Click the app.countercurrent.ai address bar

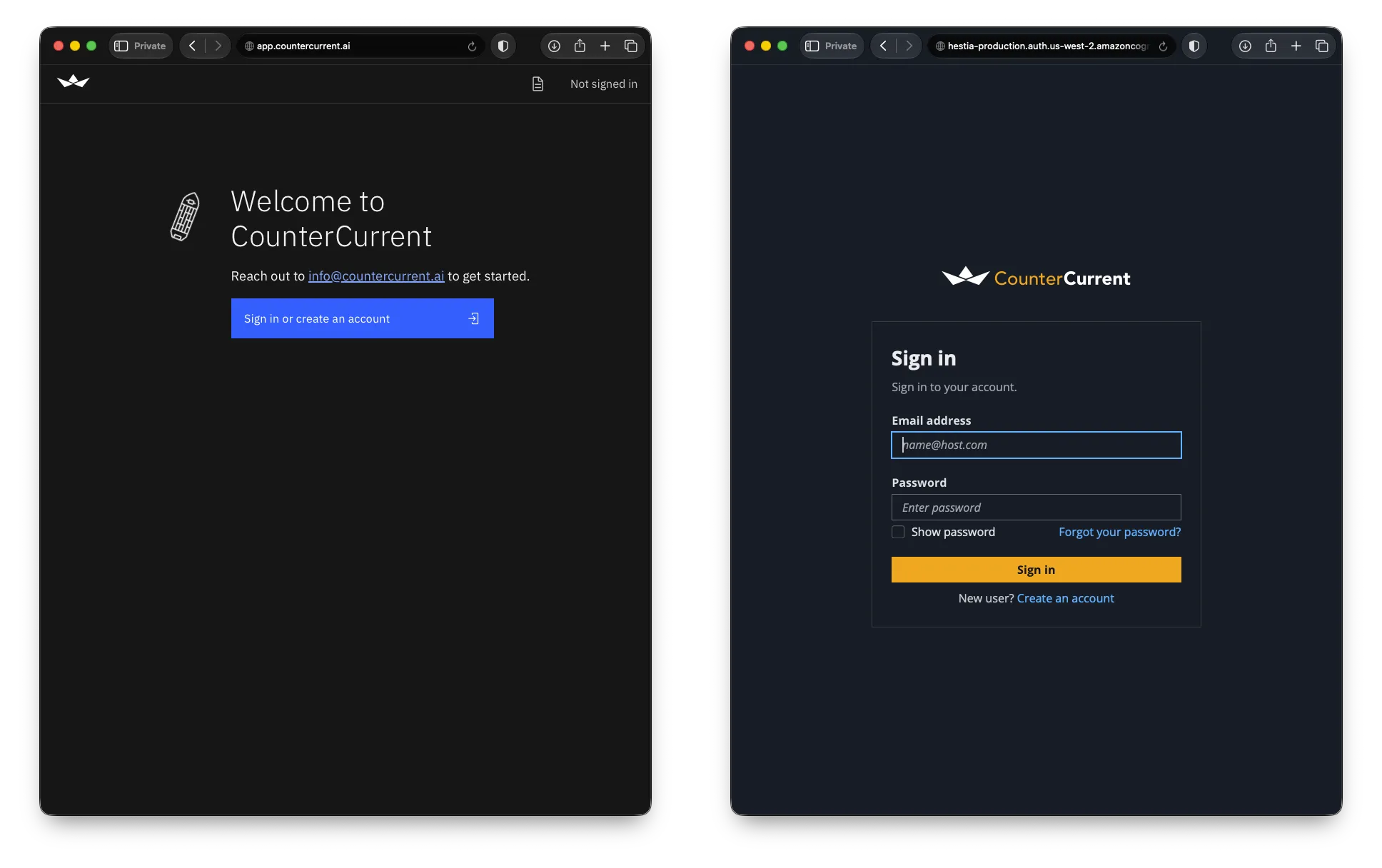point(360,46)
